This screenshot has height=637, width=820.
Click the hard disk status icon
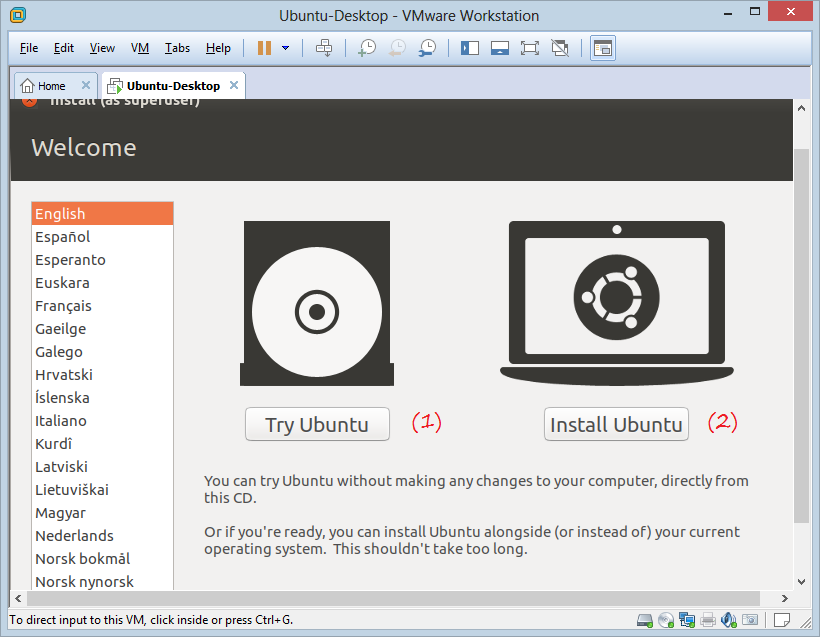(x=645, y=620)
